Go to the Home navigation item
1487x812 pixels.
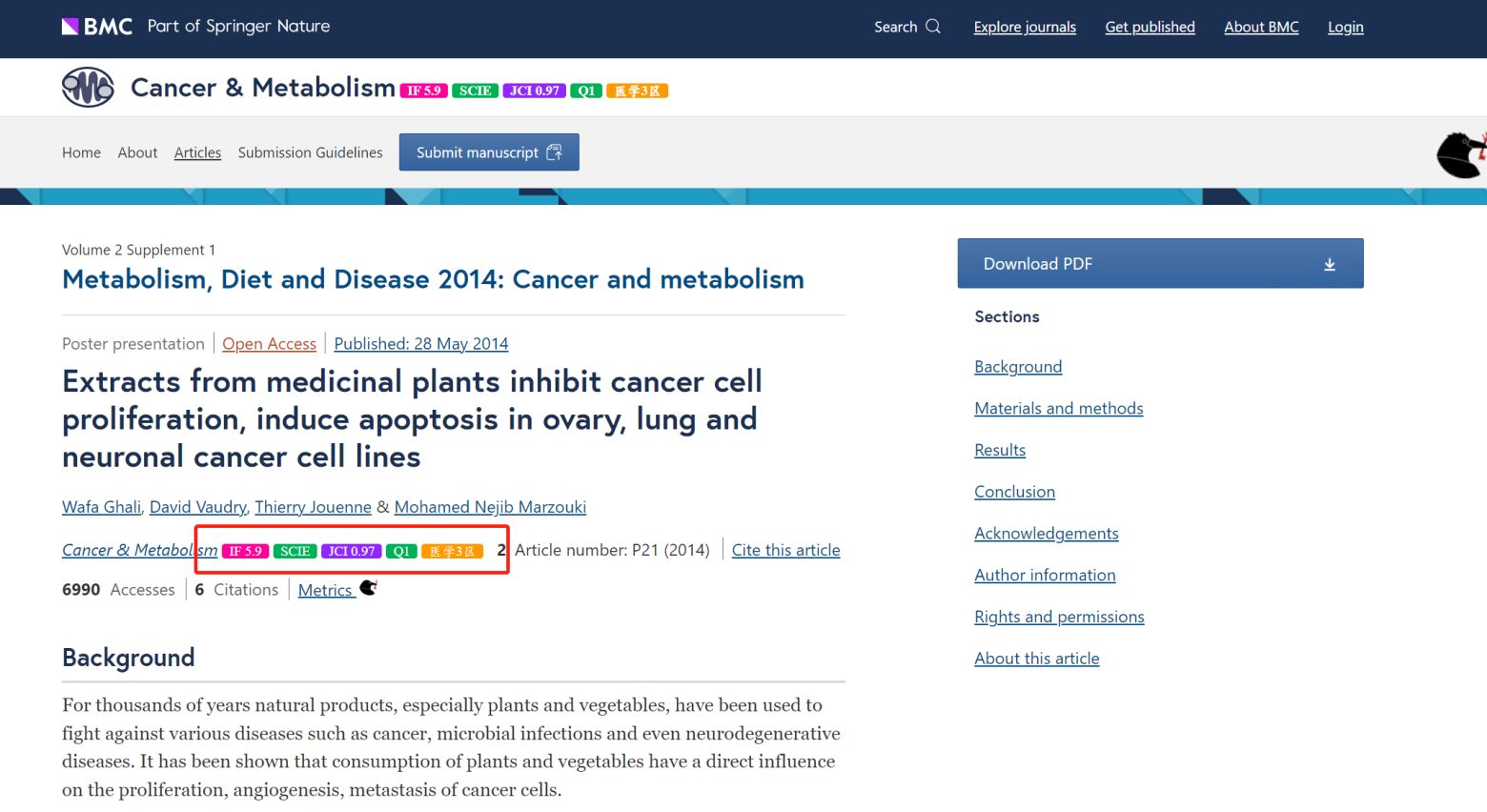click(81, 152)
